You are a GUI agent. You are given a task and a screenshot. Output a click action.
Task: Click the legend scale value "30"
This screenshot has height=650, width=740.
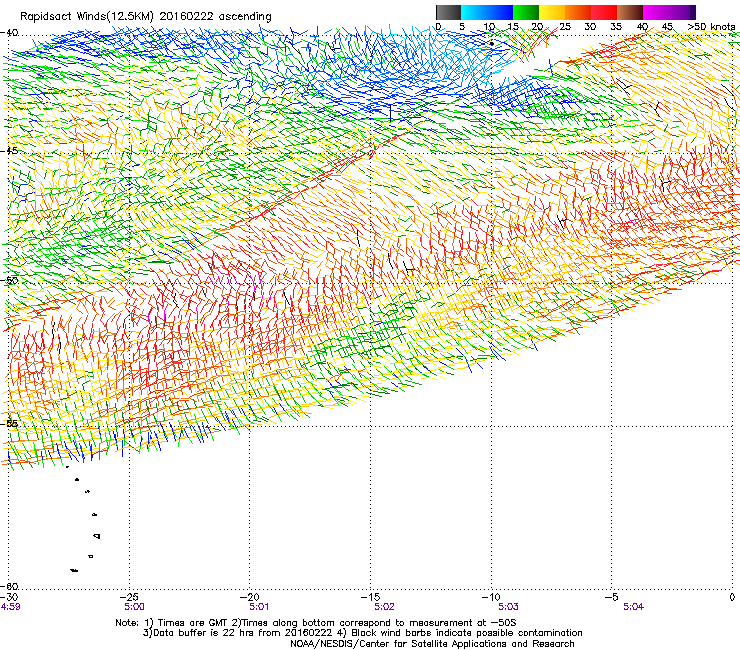pos(590,27)
